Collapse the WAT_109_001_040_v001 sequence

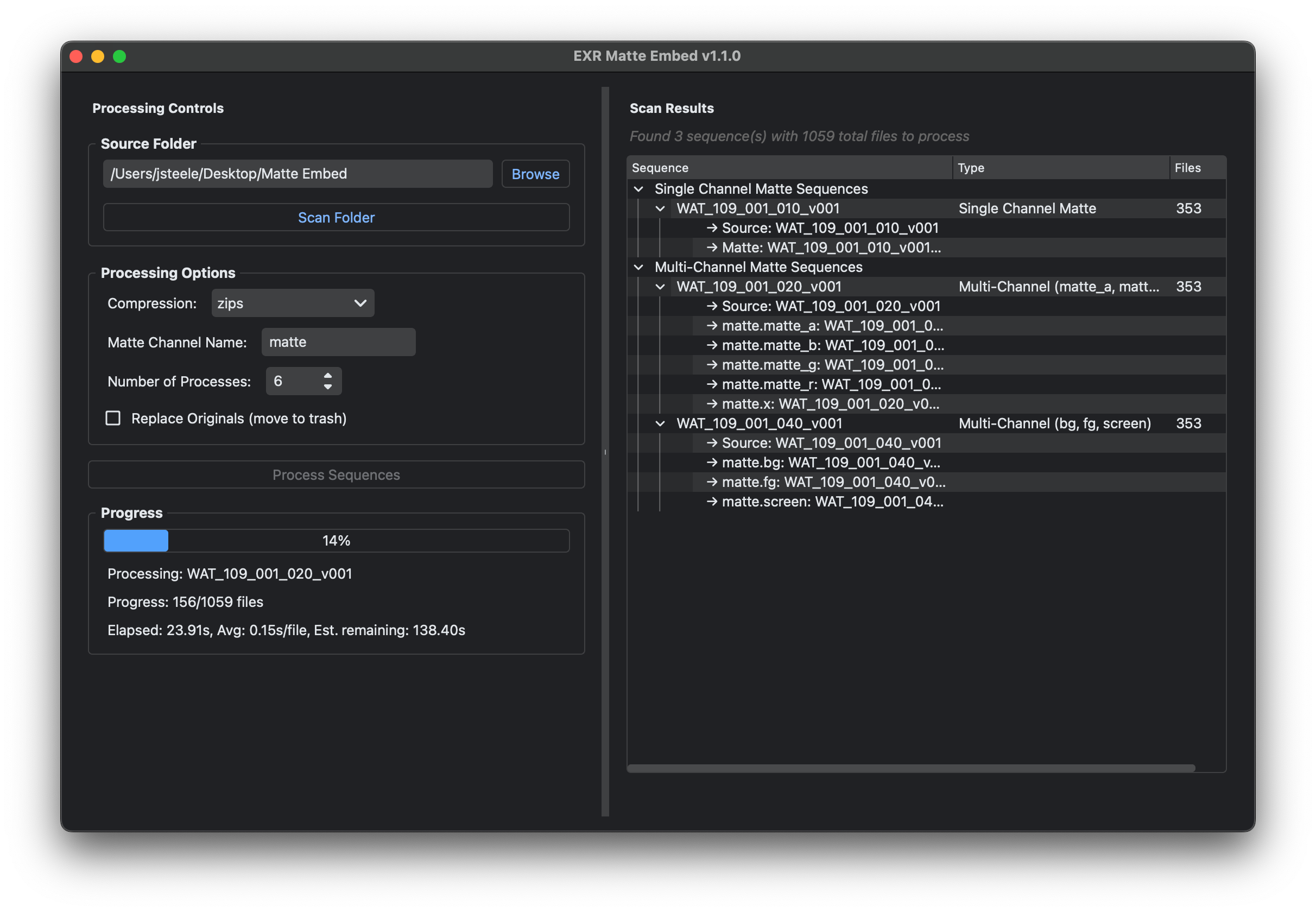(x=661, y=423)
